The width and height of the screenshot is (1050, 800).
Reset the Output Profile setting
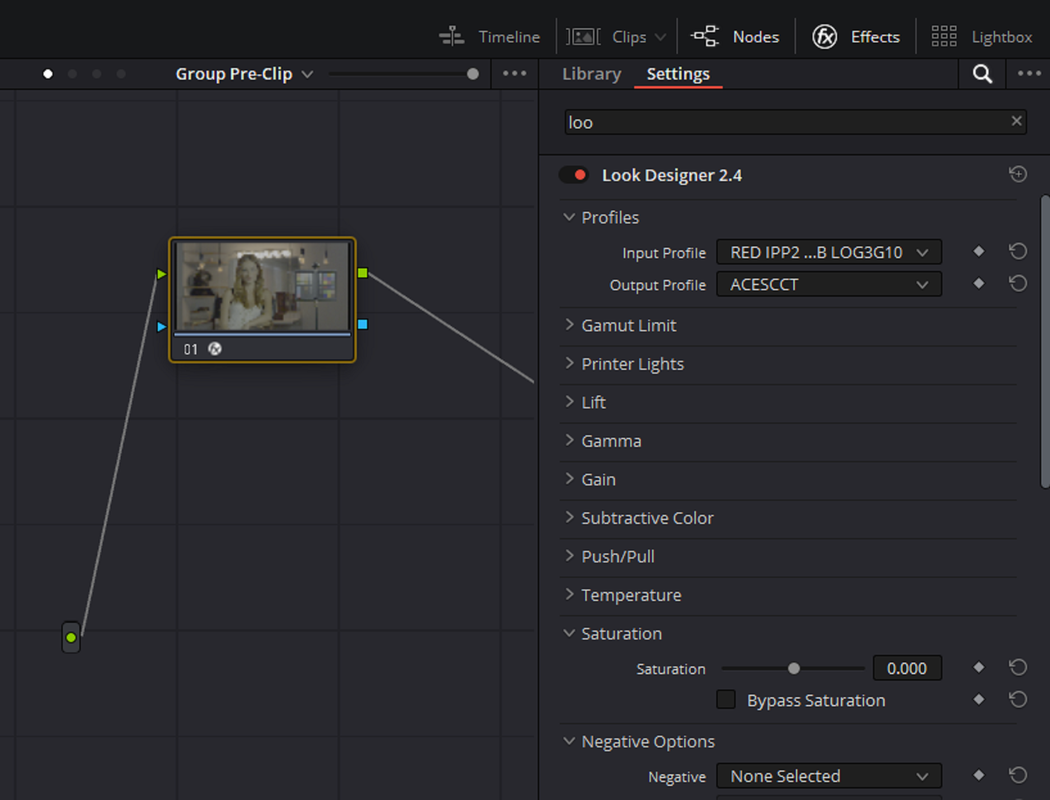1018,283
